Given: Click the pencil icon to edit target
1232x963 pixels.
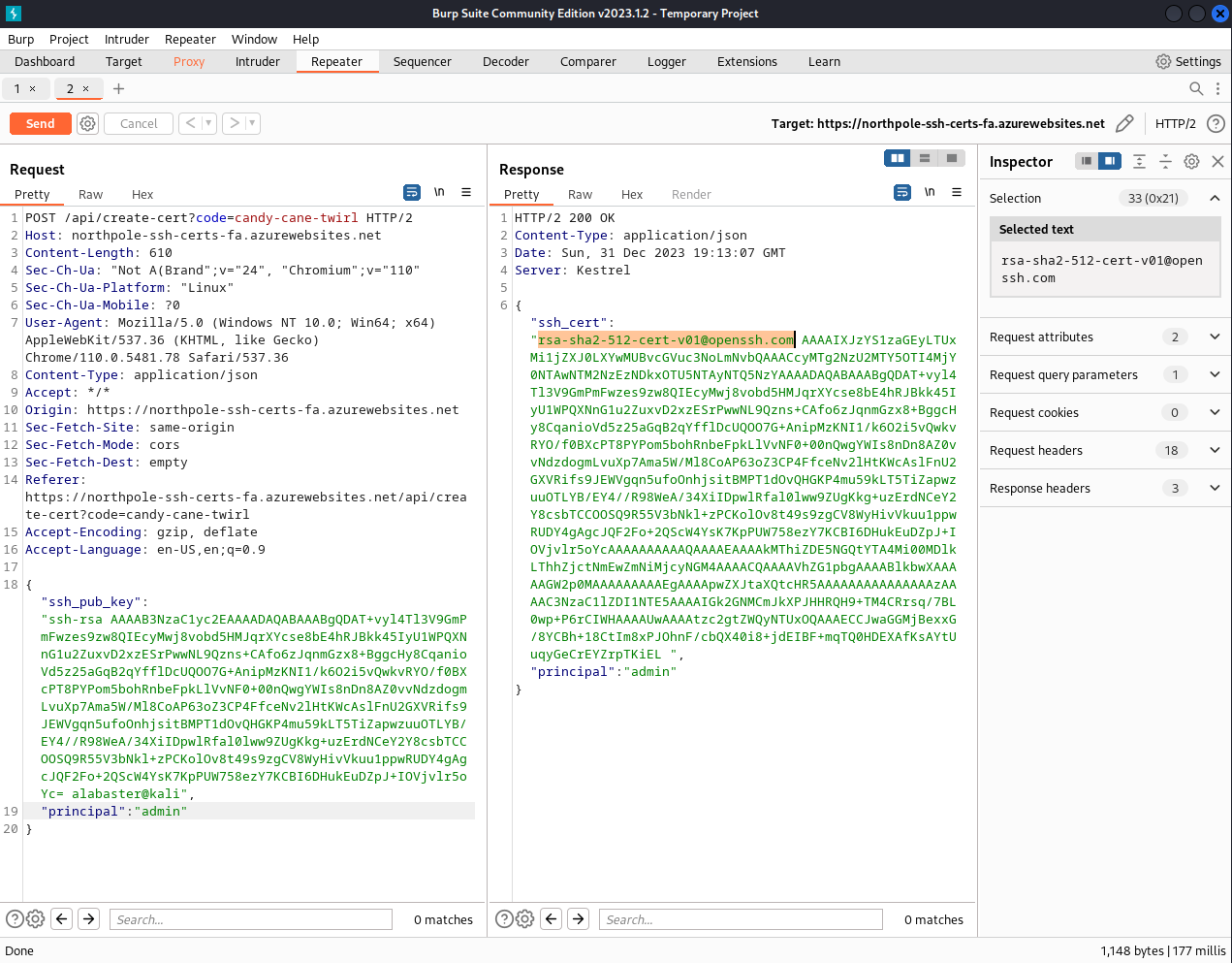Looking at the screenshot, I should [x=1124, y=124].
